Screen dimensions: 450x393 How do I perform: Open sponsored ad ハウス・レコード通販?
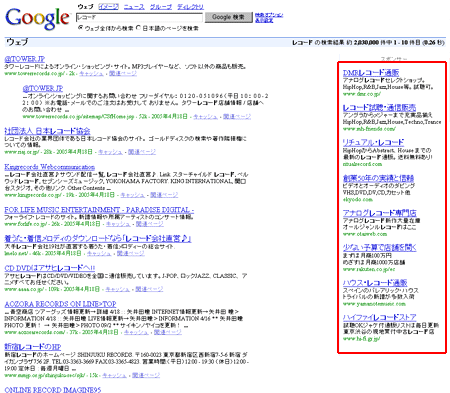tap(375, 283)
